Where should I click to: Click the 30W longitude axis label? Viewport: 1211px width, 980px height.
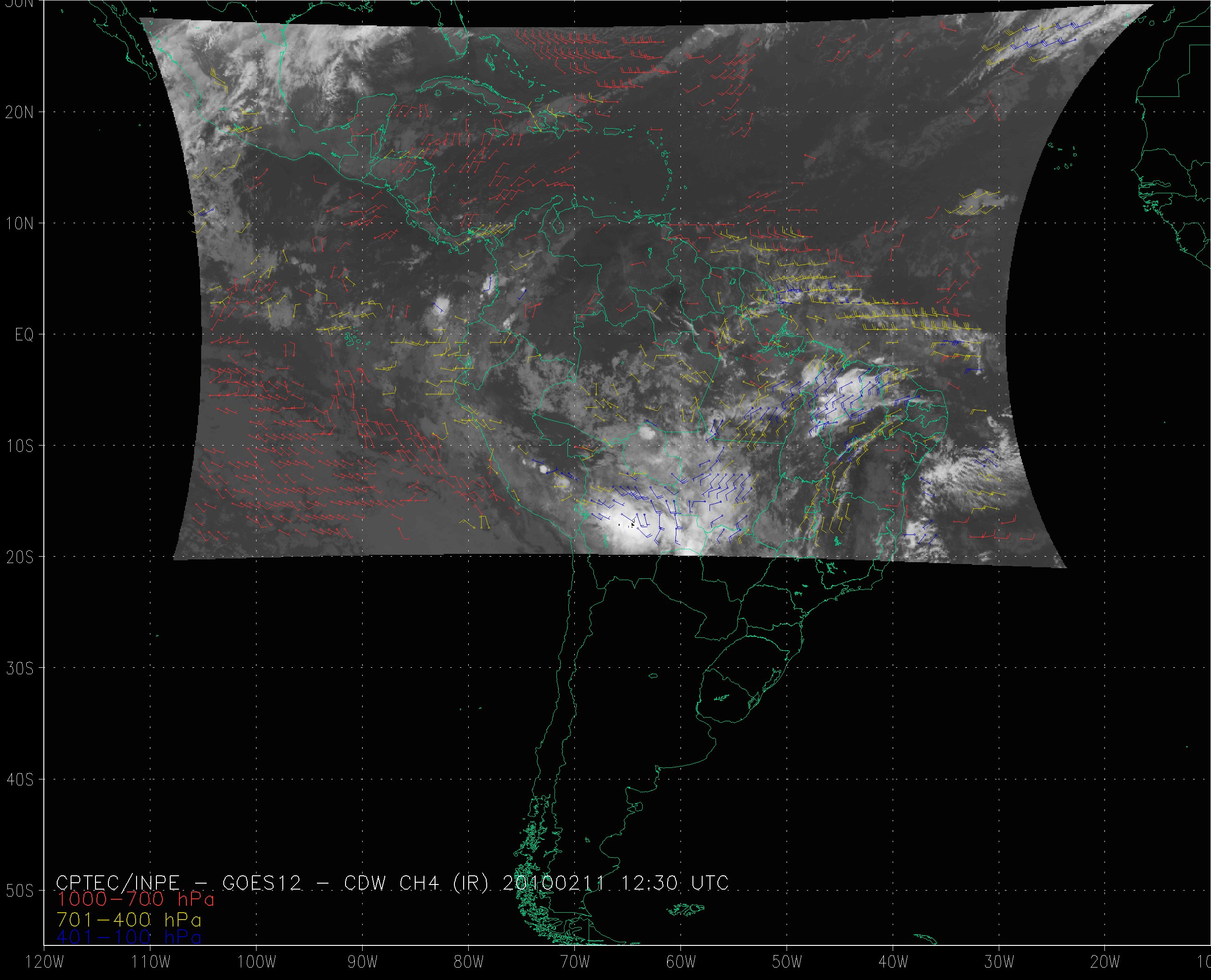point(999,962)
